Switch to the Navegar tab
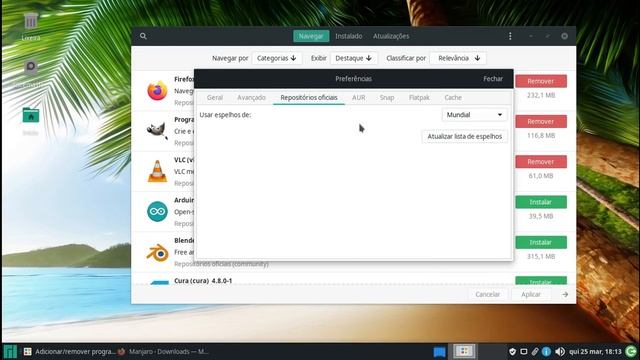This screenshot has width=640, height=360. (x=311, y=36)
